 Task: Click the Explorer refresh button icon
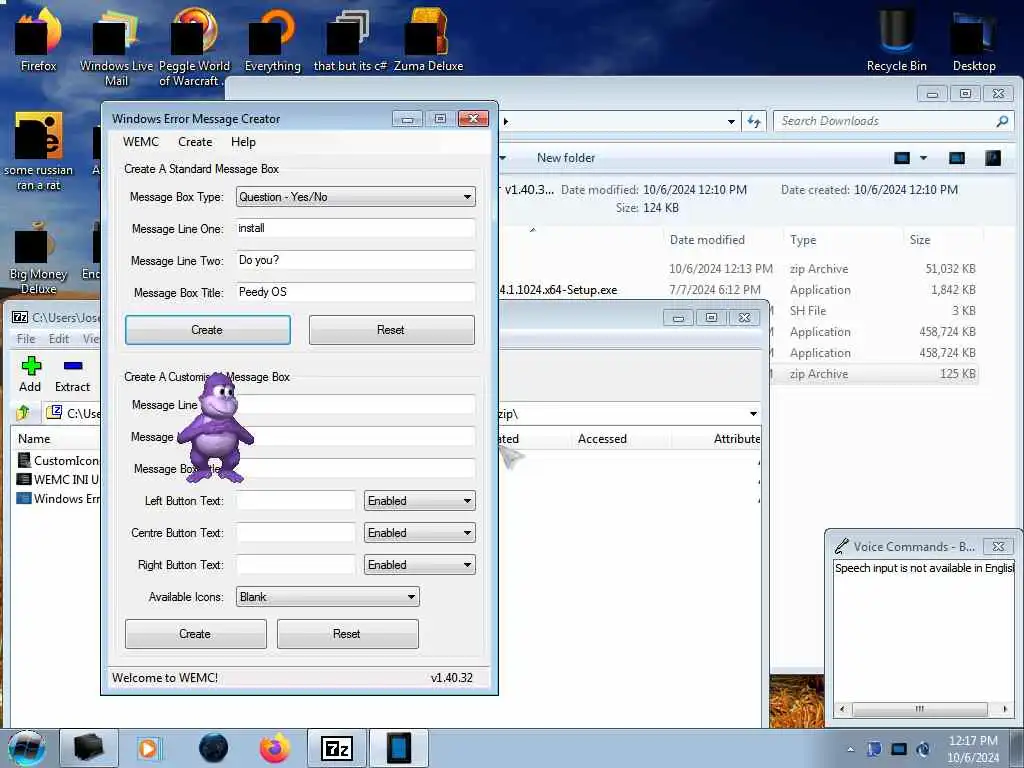click(x=754, y=121)
